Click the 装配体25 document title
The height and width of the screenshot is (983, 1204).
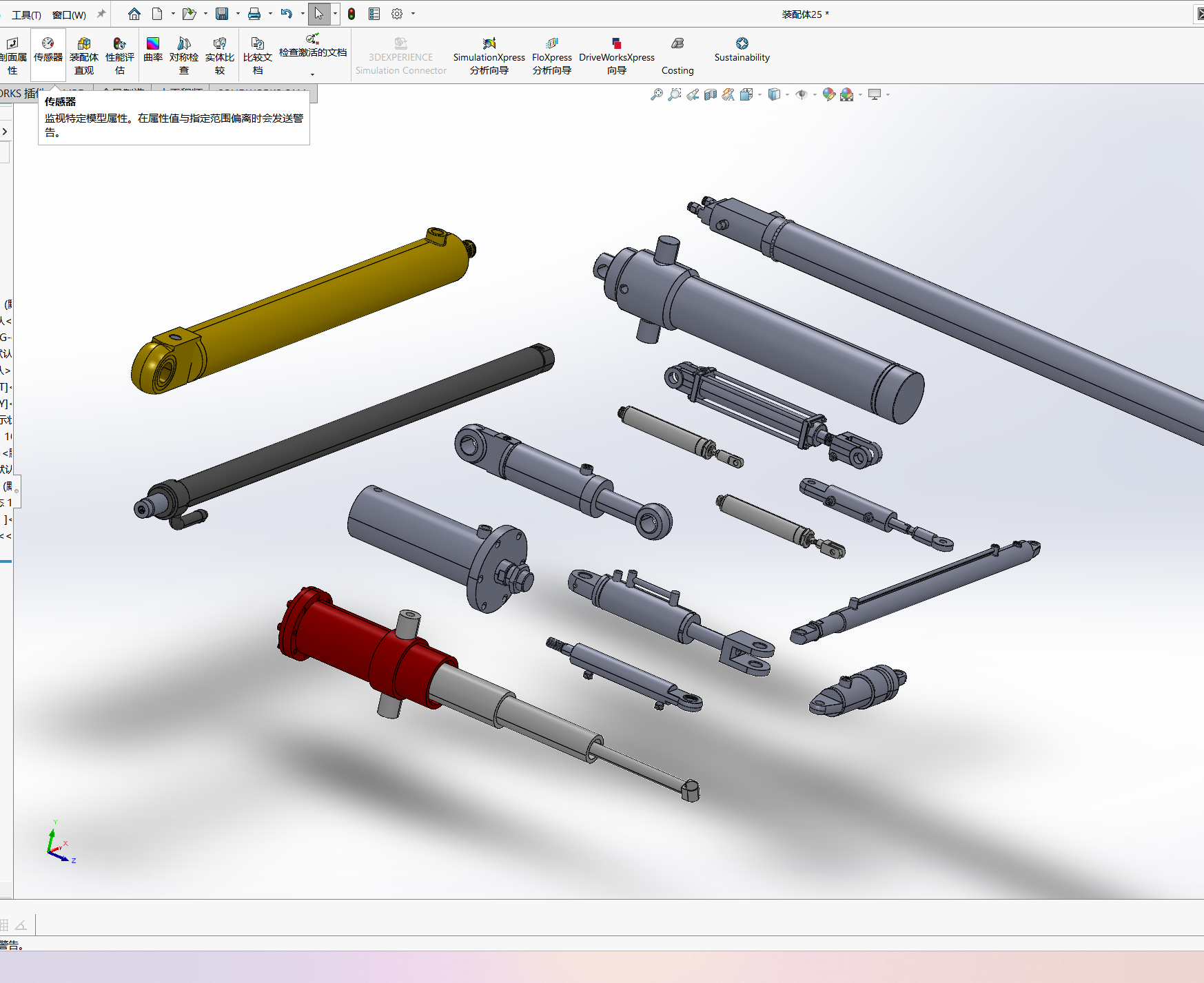click(805, 14)
